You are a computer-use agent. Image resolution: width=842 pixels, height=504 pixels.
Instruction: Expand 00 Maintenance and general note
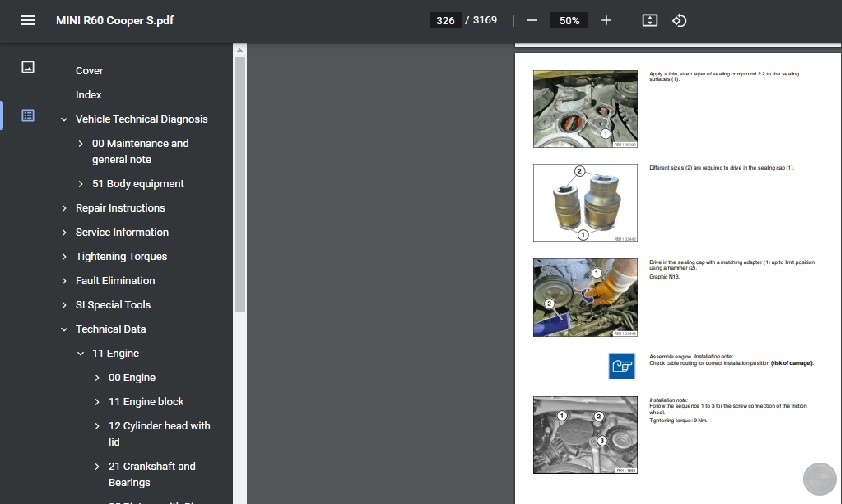80,143
